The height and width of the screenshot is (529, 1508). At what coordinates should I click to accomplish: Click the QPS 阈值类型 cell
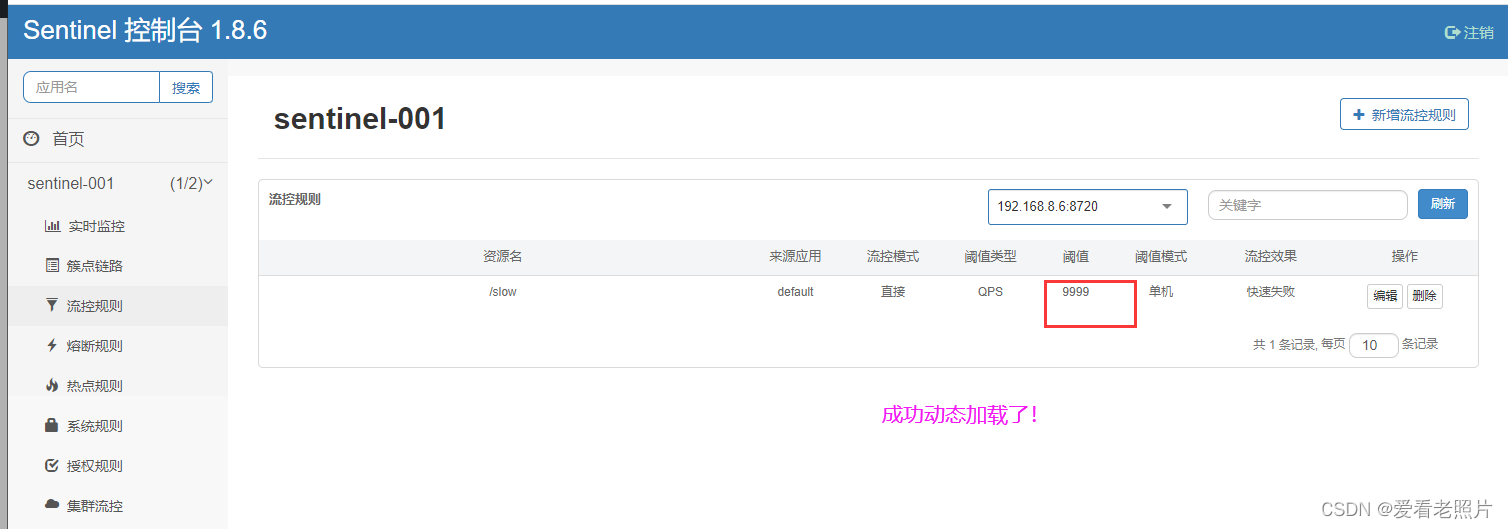[x=990, y=292]
